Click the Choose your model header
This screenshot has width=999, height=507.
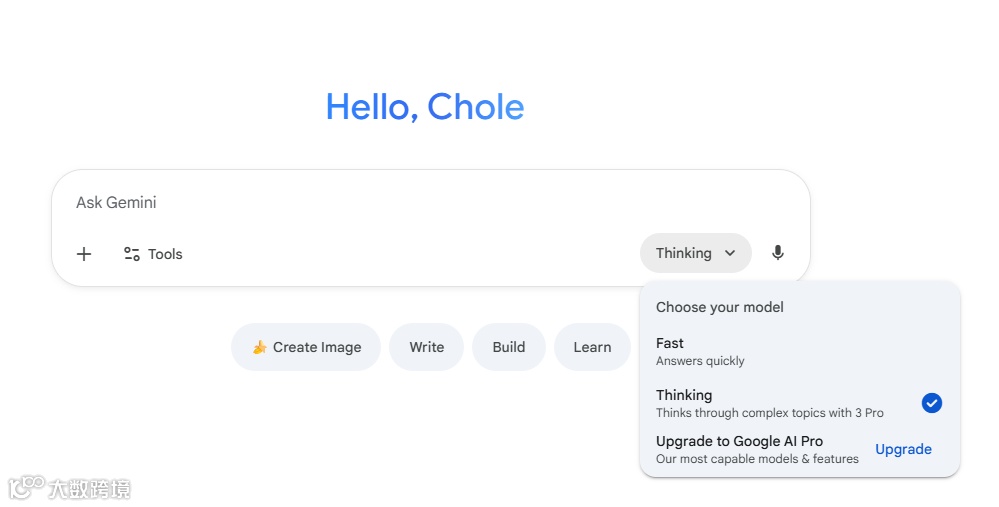[720, 307]
